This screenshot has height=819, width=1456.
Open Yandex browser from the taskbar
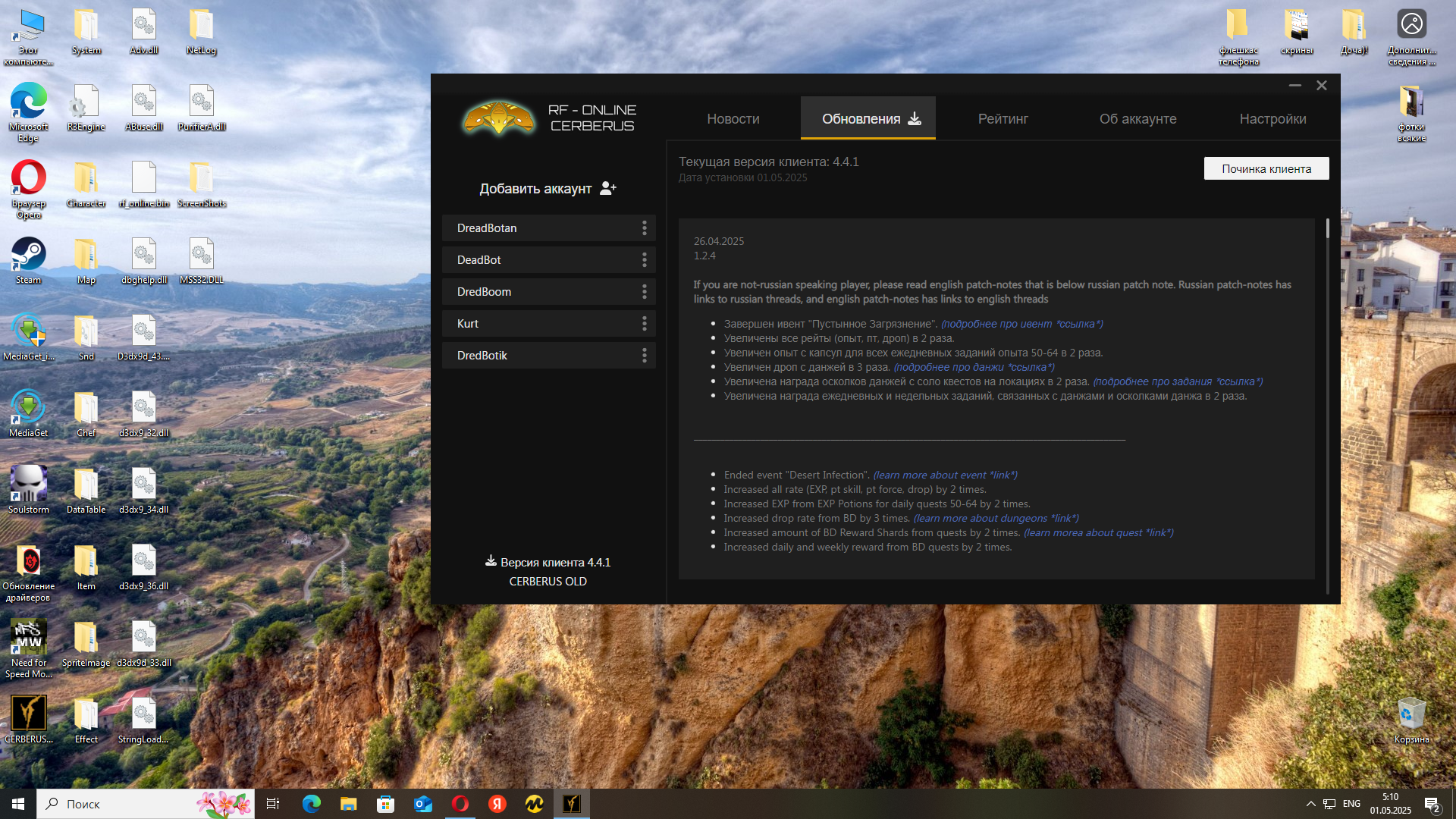pos(497,804)
